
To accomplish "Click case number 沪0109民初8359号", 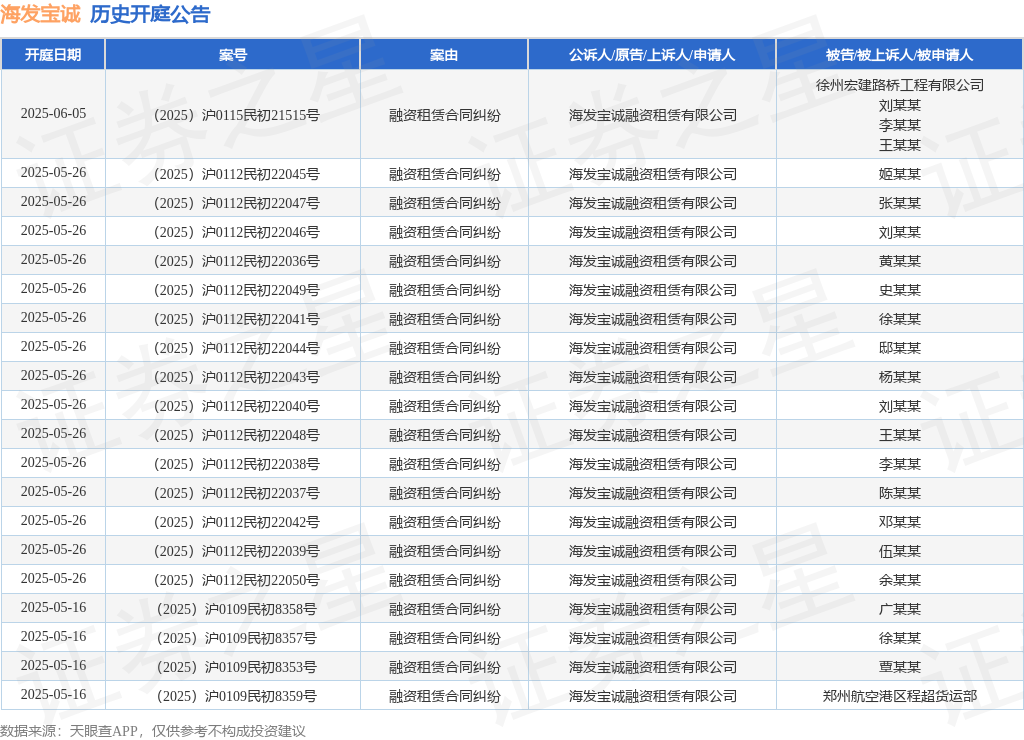I will point(236,696).
